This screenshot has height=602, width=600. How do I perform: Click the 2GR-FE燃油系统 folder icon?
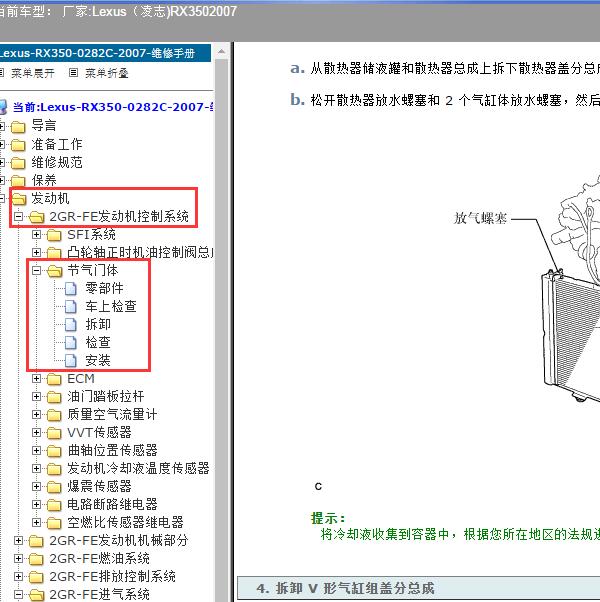(x=36, y=559)
